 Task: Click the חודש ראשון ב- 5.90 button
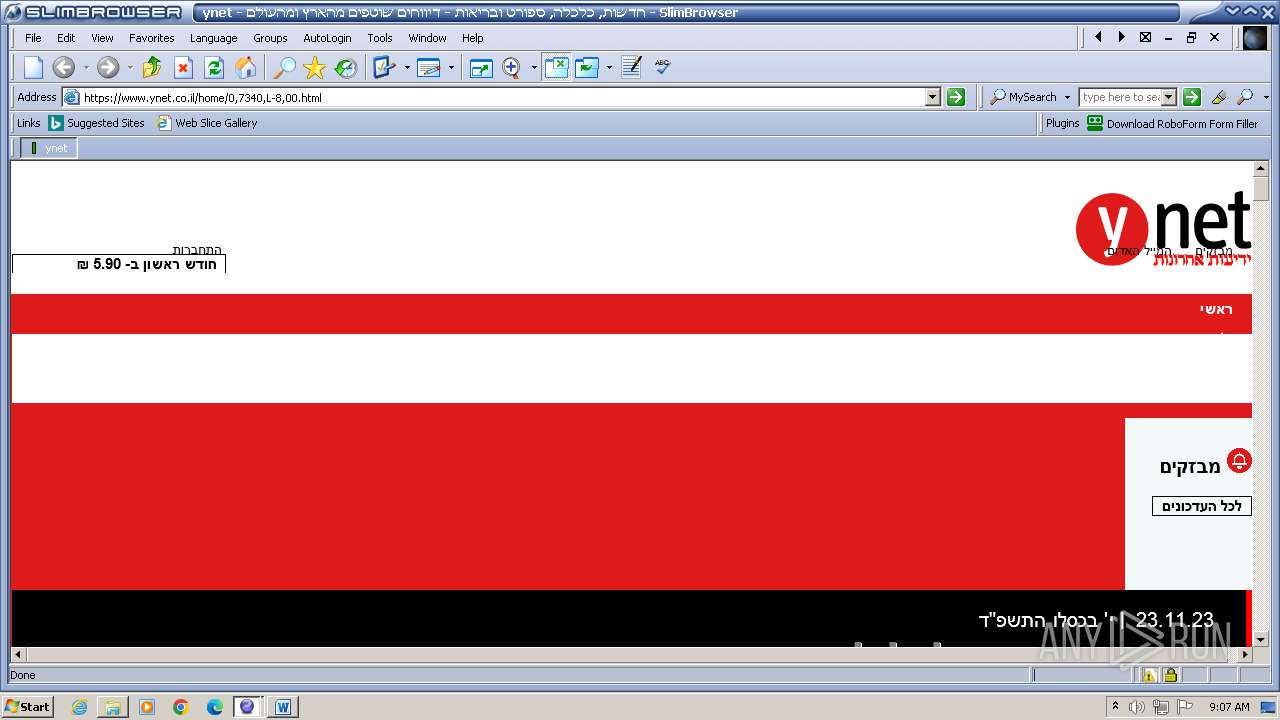[119, 264]
